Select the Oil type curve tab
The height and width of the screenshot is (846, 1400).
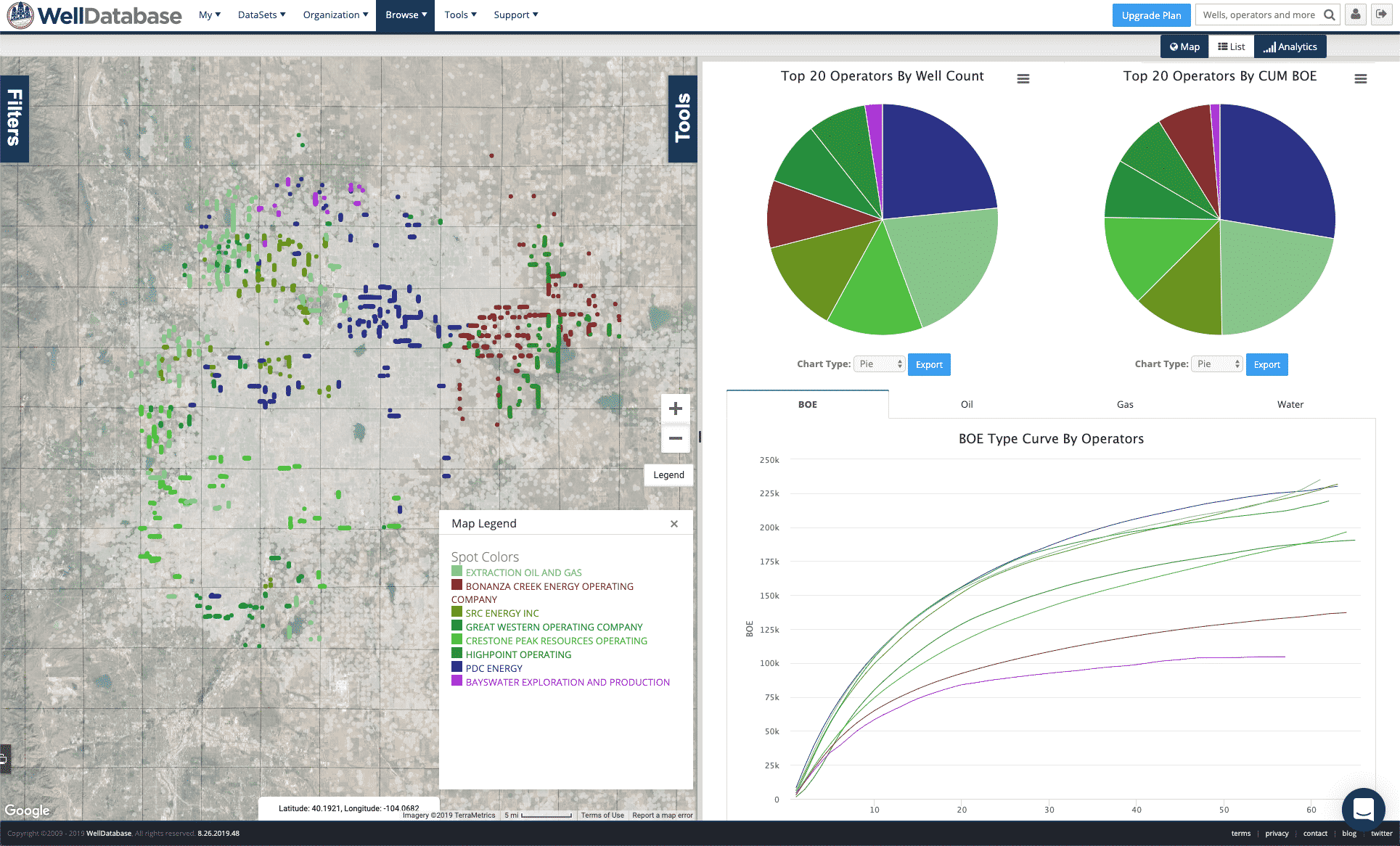click(x=967, y=405)
